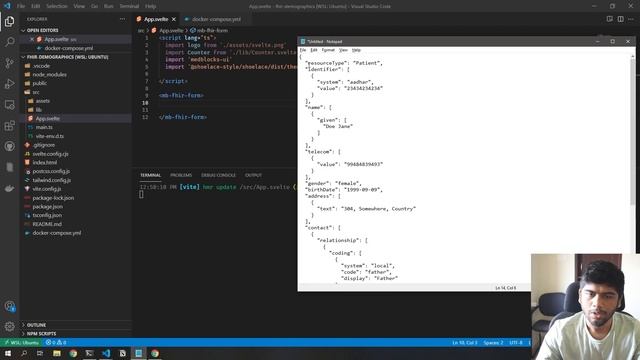
Task: Open the terminal app from the taskbar
Action: click(89, 353)
